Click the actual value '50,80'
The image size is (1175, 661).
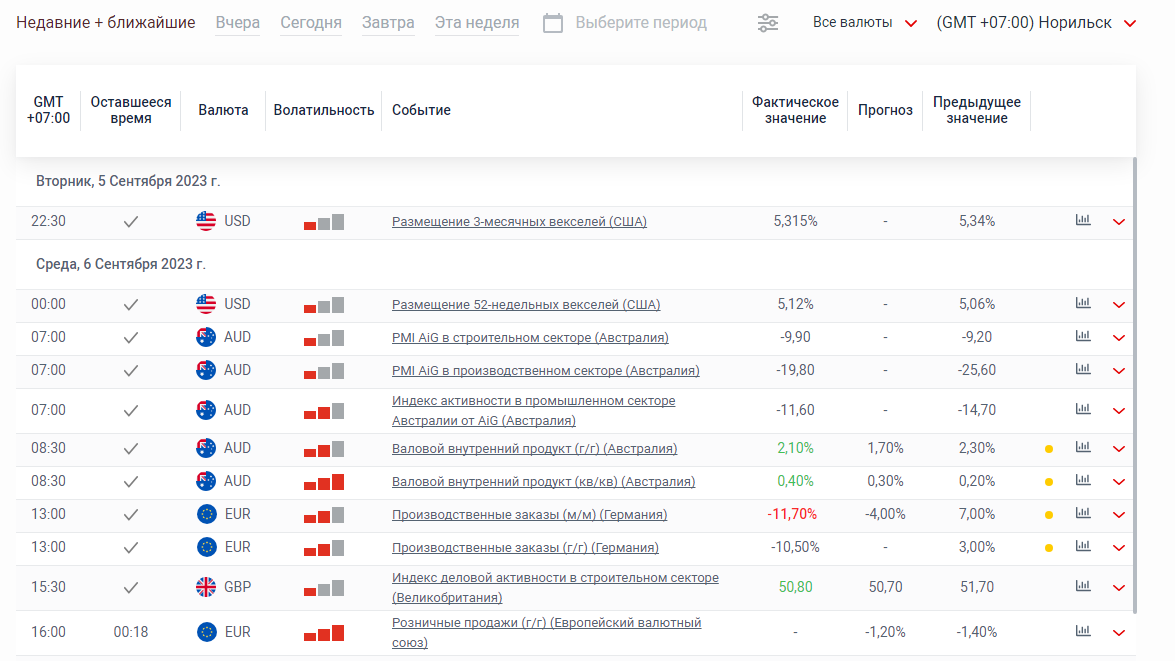click(x=795, y=588)
